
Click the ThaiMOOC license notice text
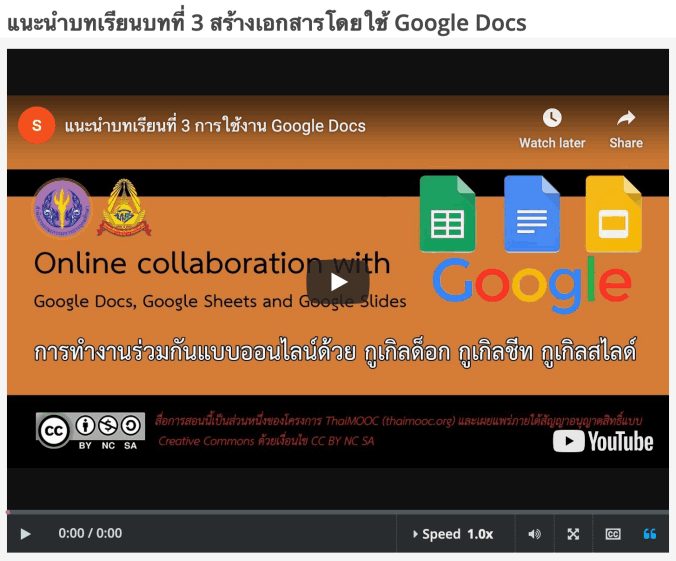click(x=398, y=430)
